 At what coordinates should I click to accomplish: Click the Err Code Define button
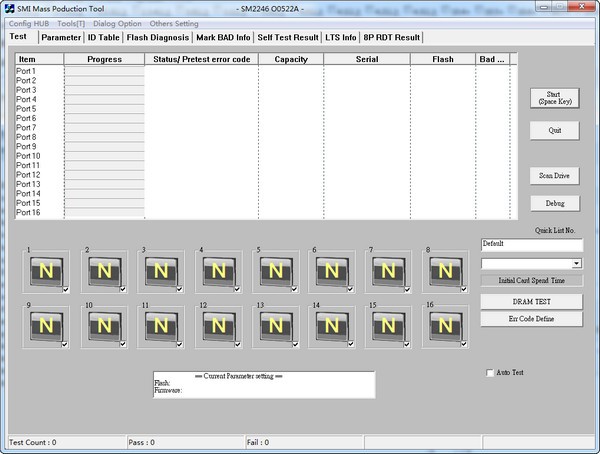click(x=532, y=319)
